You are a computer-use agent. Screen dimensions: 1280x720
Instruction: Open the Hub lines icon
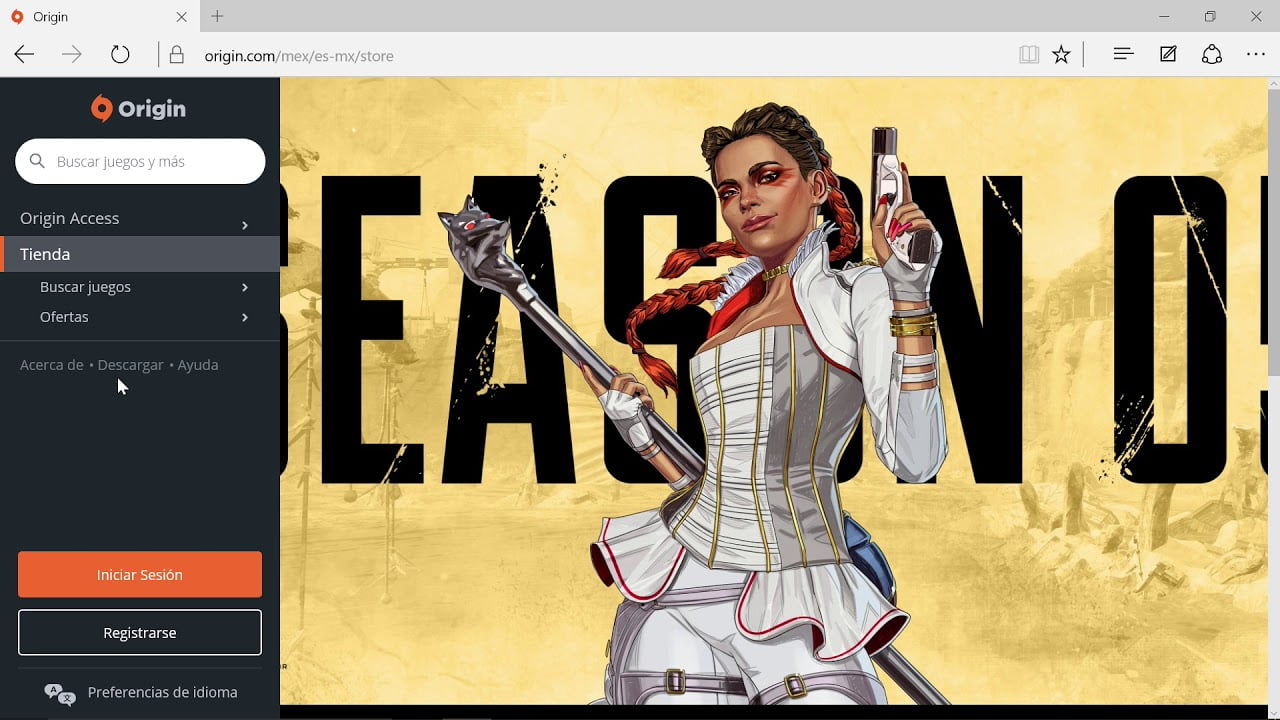pyautogui.click(x=1123, y=54)
